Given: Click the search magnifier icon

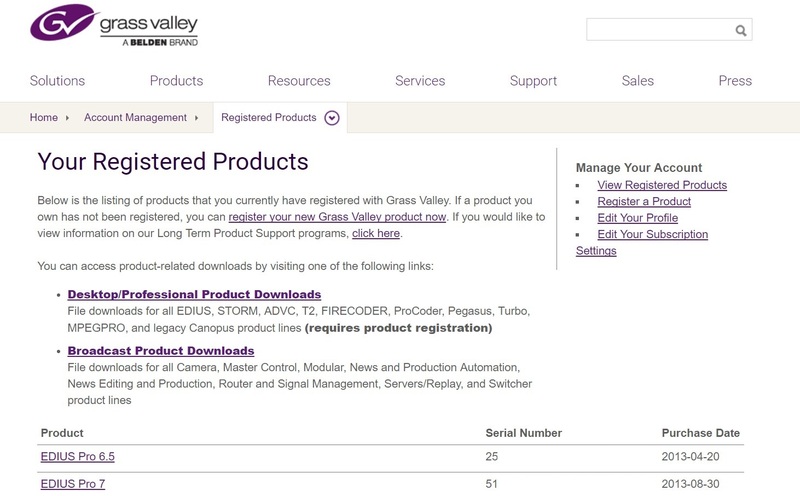Looking at the screenshot, I should (741, 30).
